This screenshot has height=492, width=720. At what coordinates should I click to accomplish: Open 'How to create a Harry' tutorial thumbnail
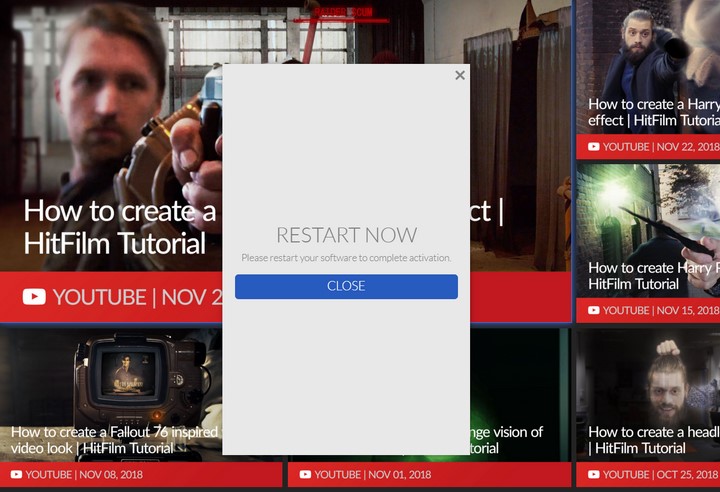[648, 67]
